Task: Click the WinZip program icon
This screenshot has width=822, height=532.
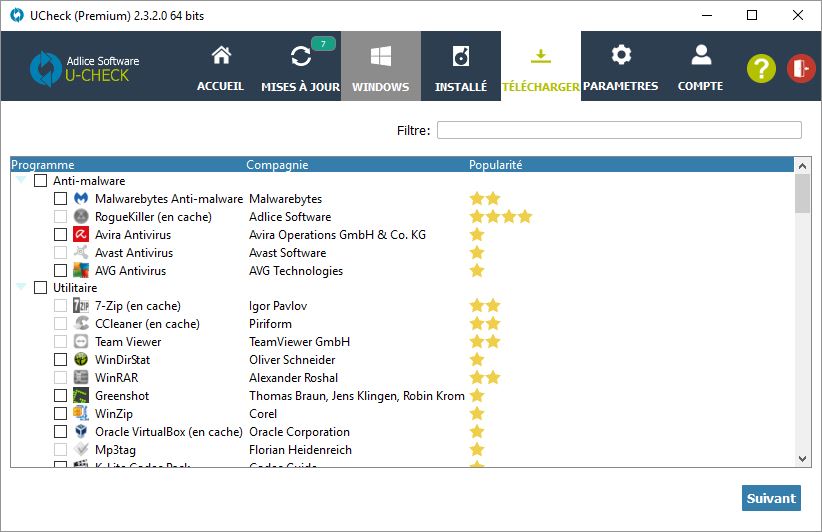Action: click(82, 414)
